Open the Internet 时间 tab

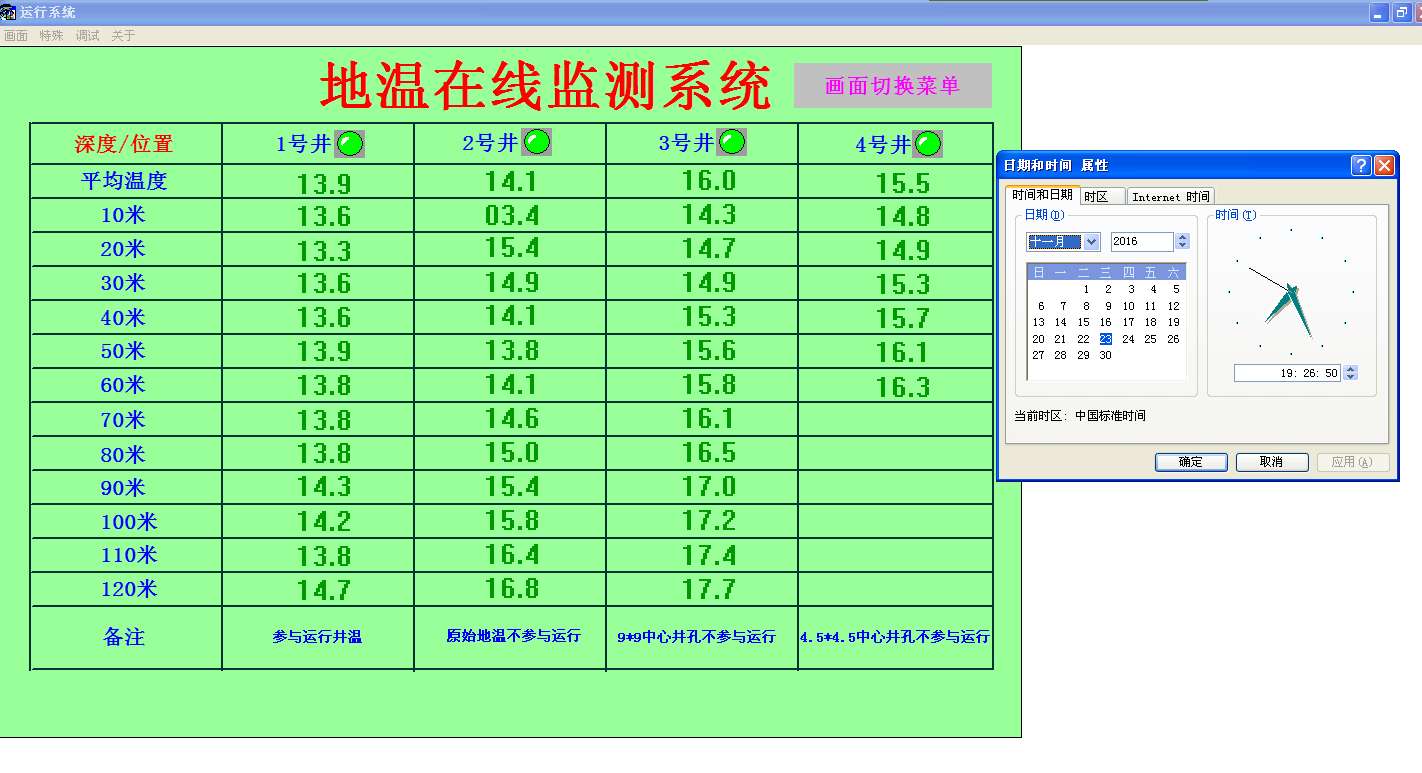(x=1170, y=197)
